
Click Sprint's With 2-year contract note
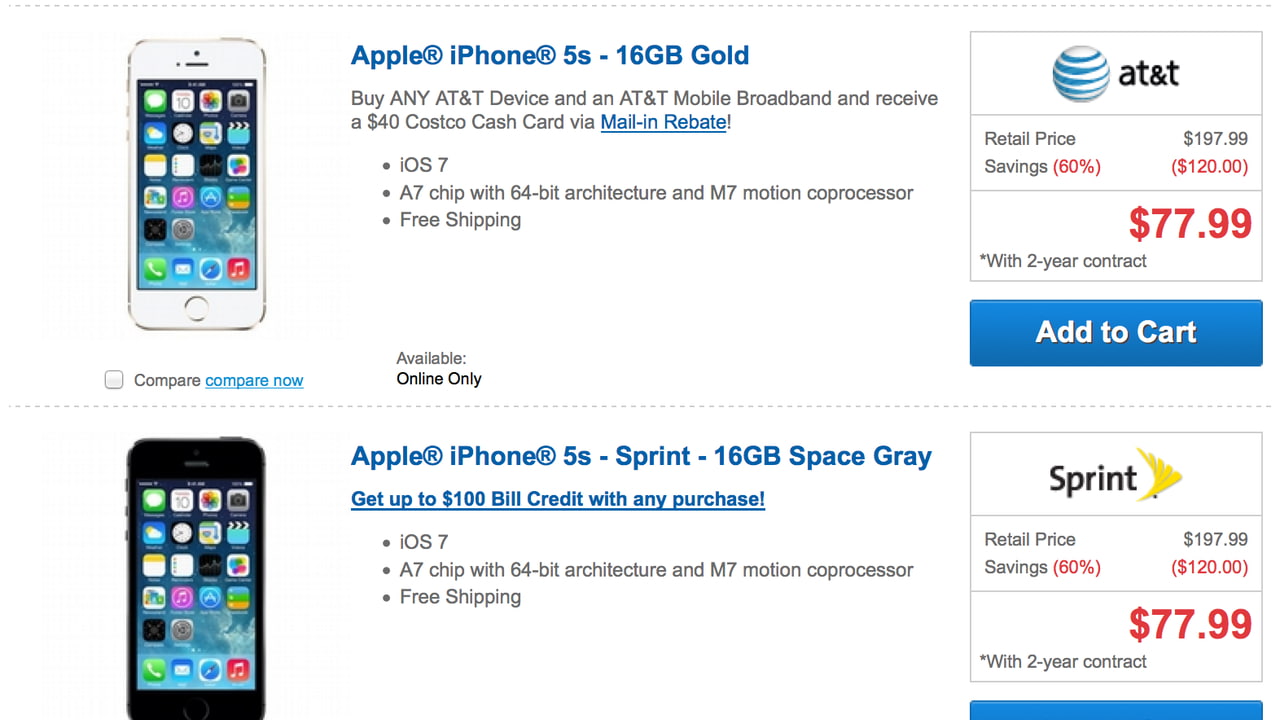click(1063, 662)
